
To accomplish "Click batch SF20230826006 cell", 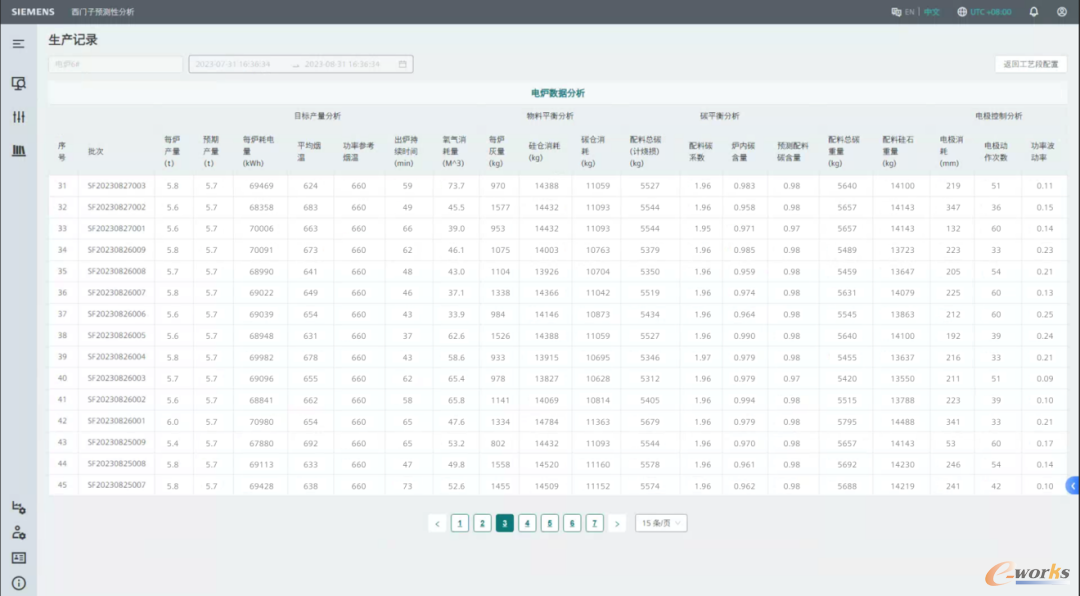I will pos(116,314).
